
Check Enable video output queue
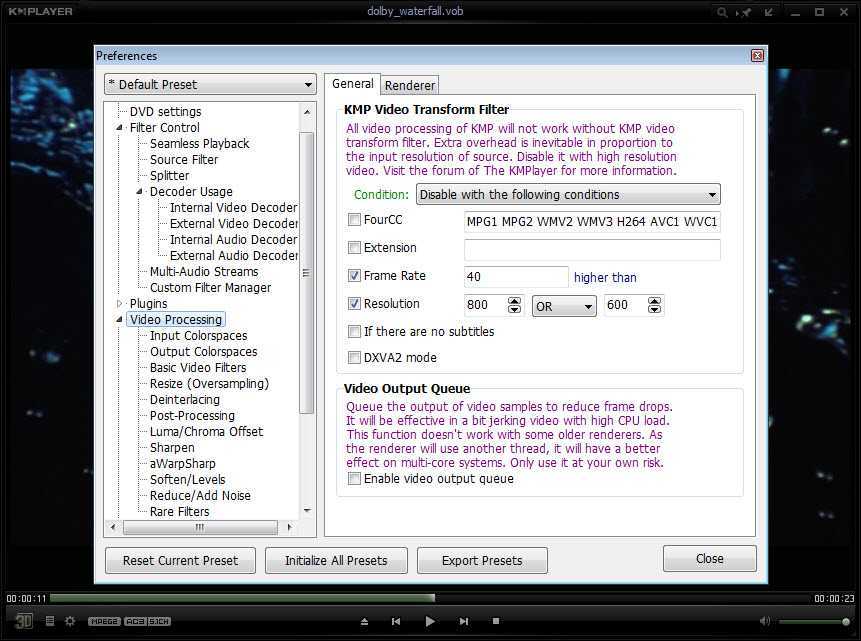(354, 479)
